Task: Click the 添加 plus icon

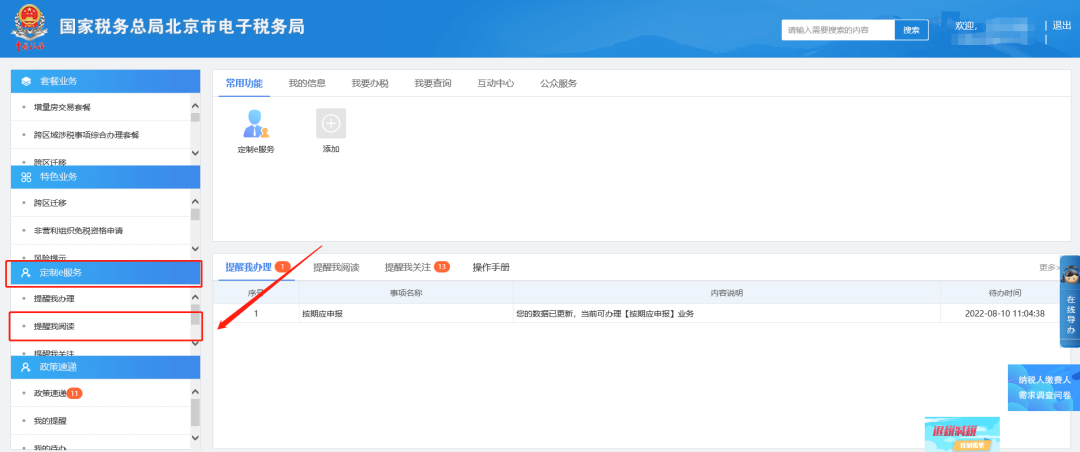Action: click(x=331, y=123)
